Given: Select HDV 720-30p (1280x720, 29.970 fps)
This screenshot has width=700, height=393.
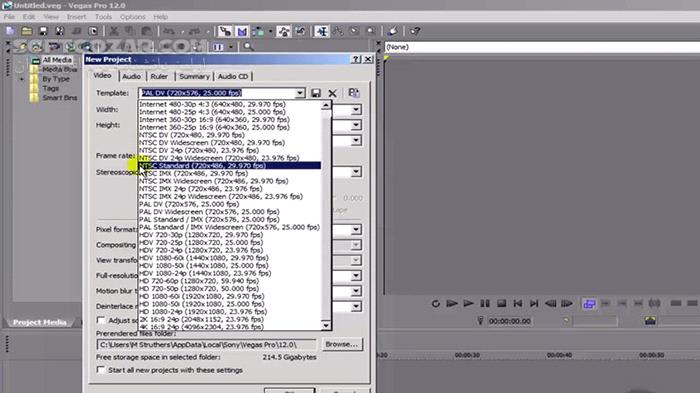Looking at the screenshot, I should 229,235.
